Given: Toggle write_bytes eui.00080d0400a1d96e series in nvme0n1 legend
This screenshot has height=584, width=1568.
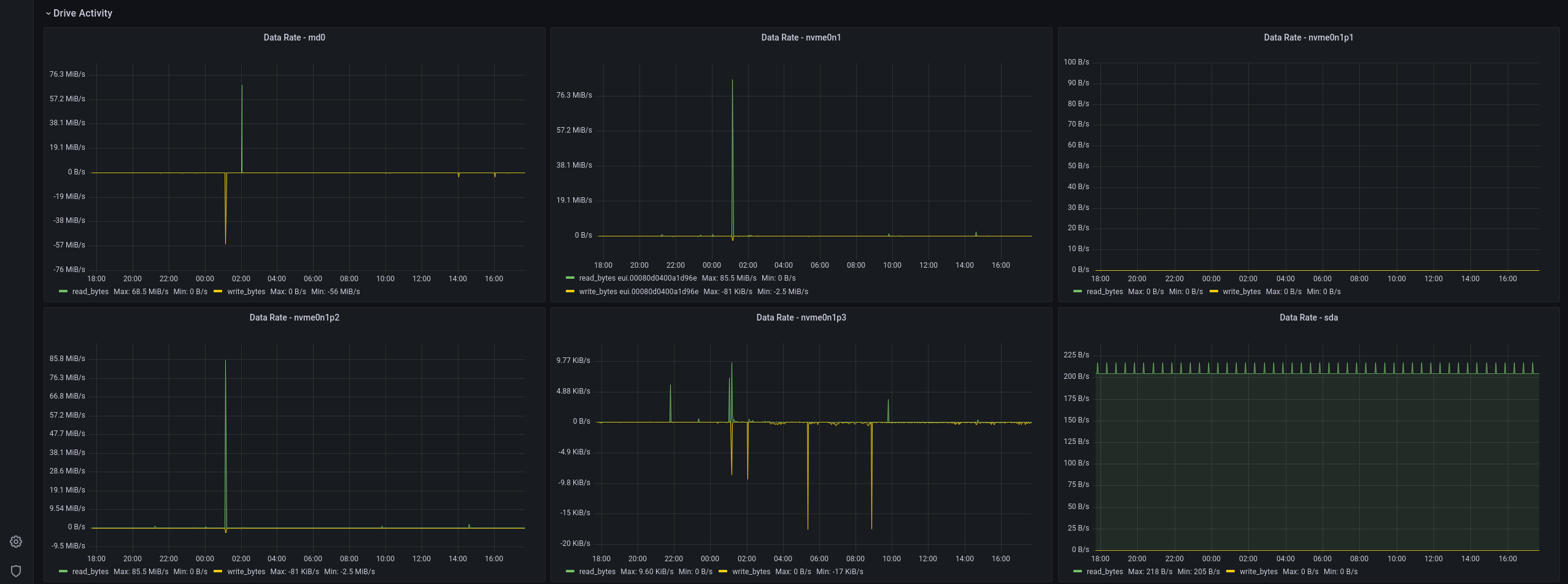Looking at the screenshot, I should click(x=639, y=292).
